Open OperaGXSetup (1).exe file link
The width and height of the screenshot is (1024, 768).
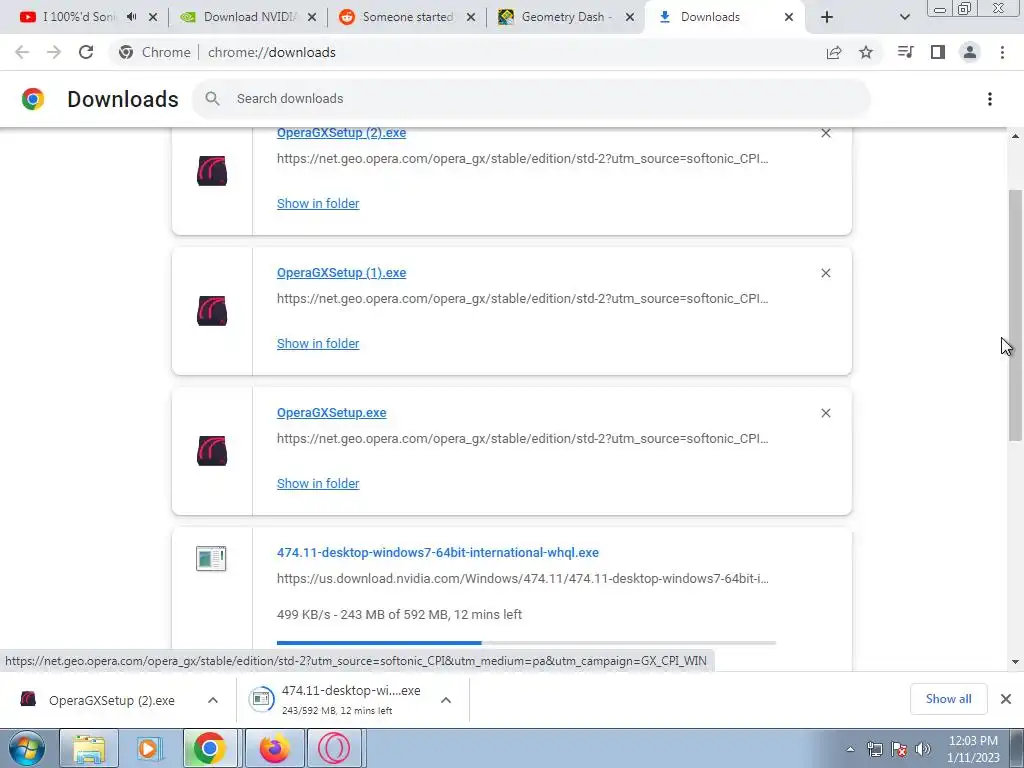(342, 273)
